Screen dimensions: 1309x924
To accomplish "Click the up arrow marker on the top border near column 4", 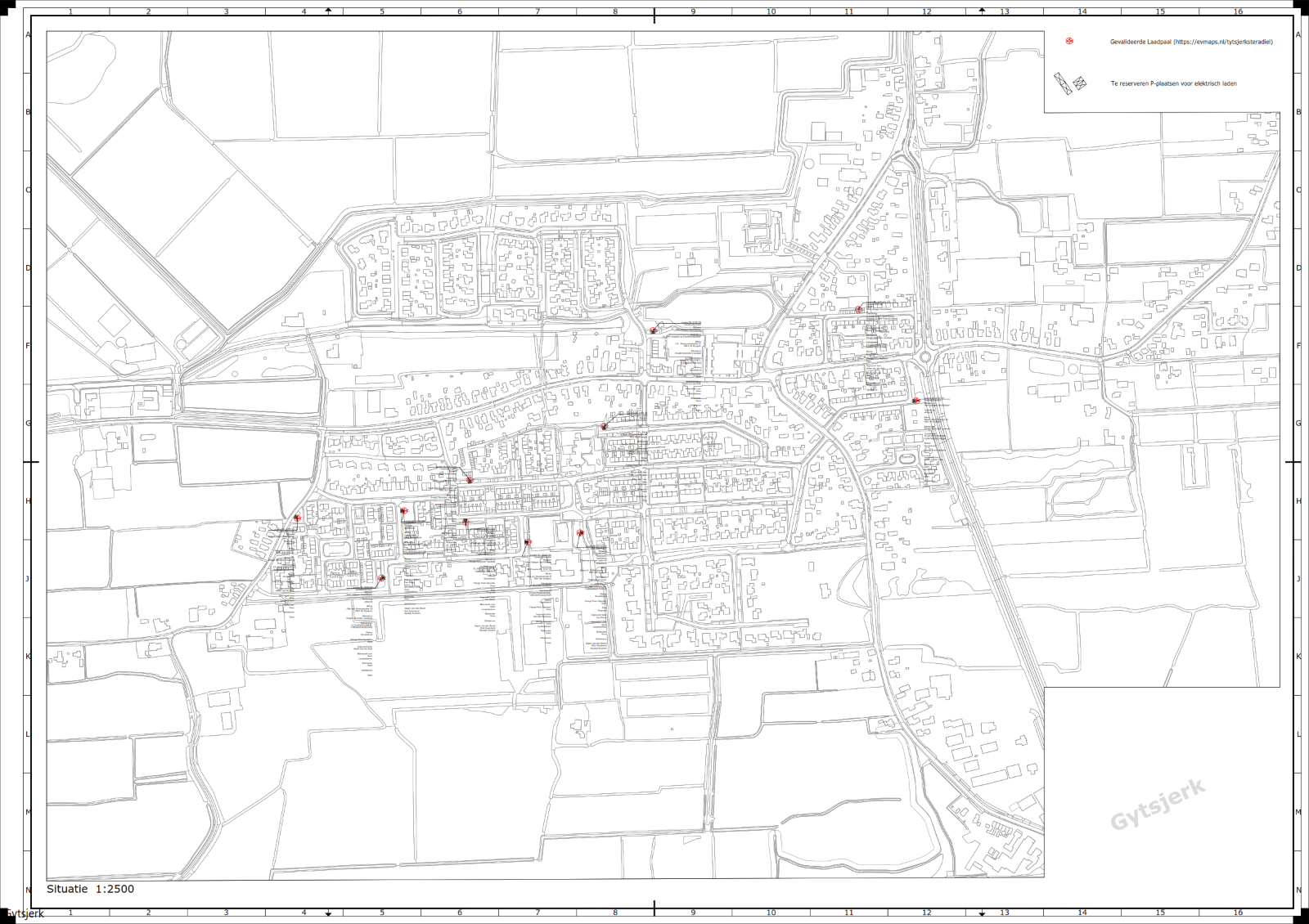I will (328, 11).
